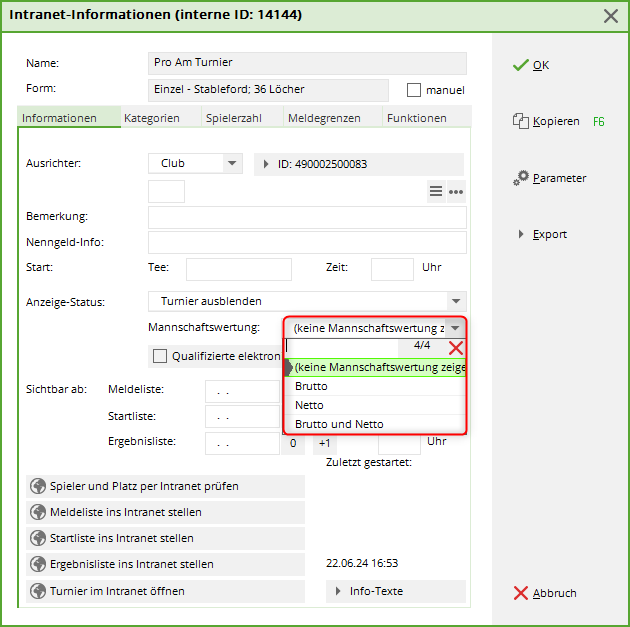This screenshot has height=627, width=630.
Task: Open Parameter with the gear icon
Action: coord(521,178)
